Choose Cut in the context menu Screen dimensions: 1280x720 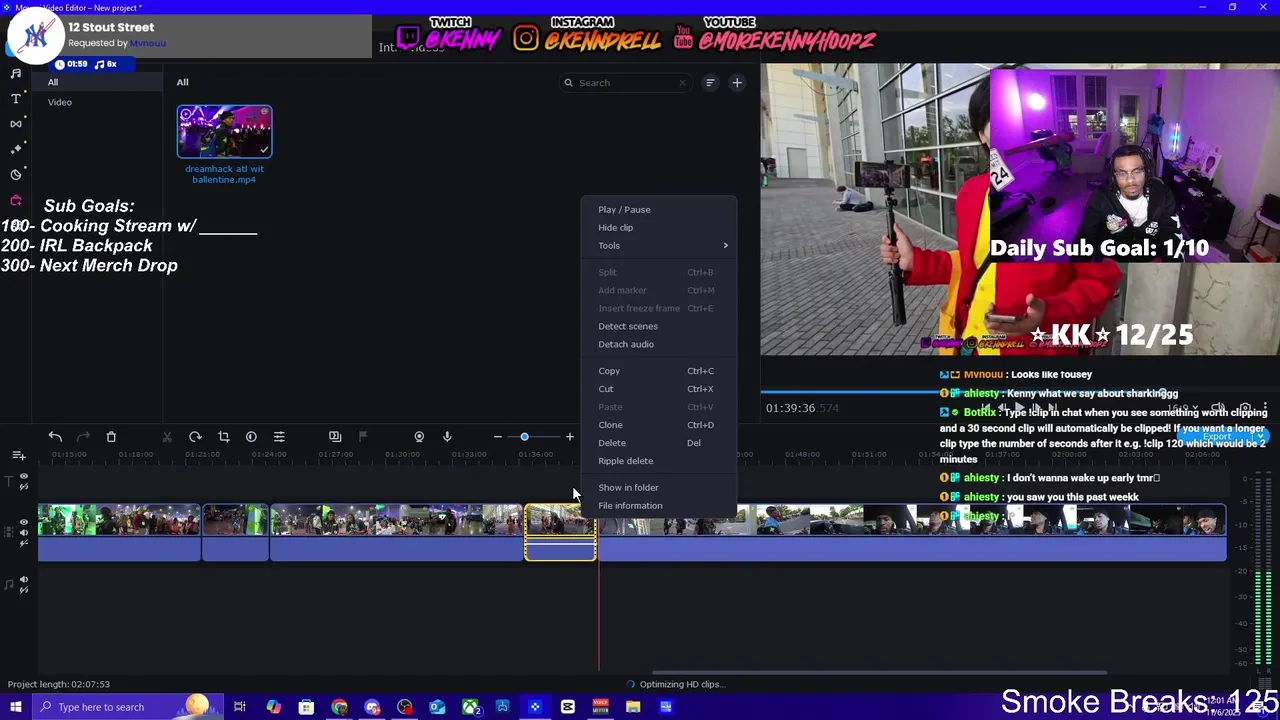click(660, 389)
